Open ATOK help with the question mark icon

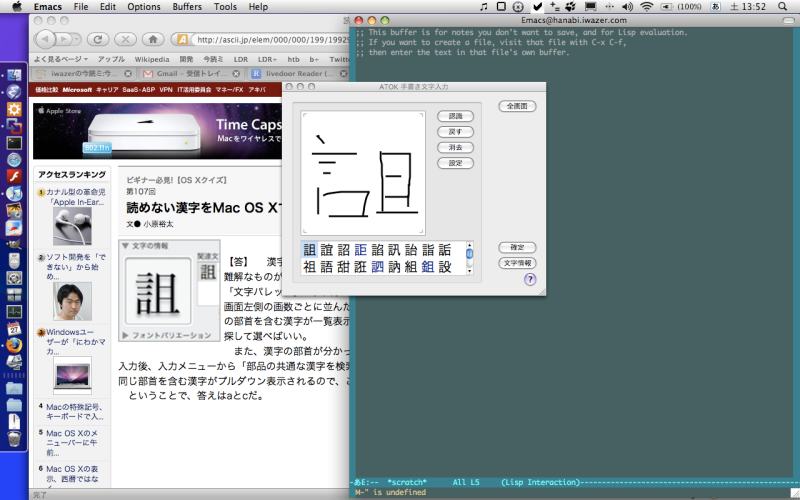pyautogui.click(x=530, y=279)
